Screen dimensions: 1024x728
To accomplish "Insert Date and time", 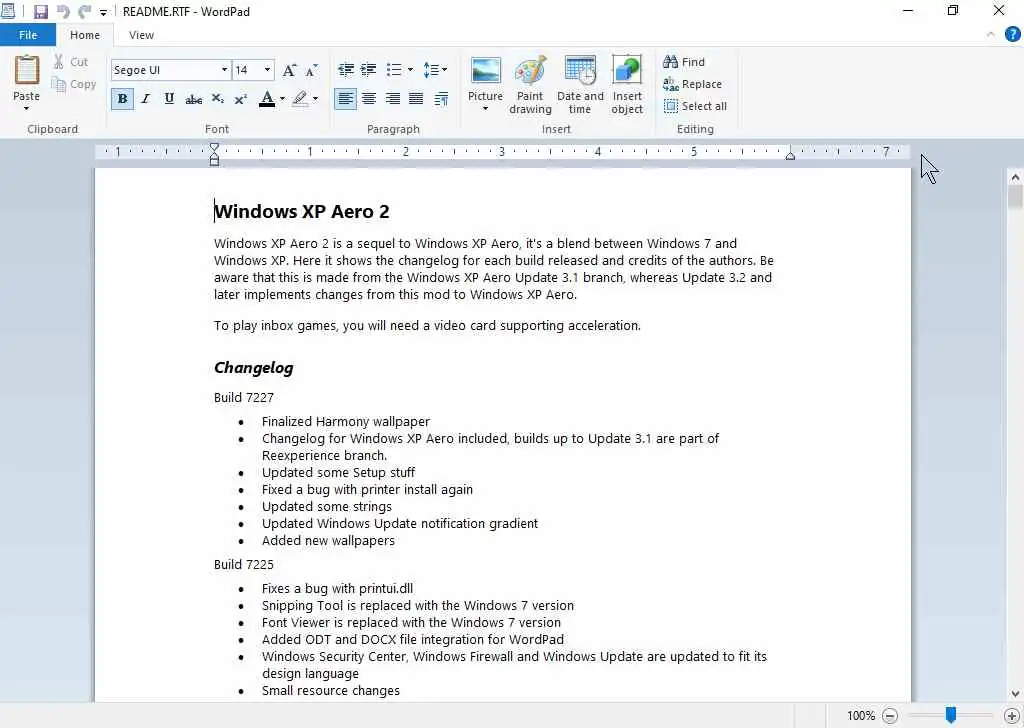I will click(x=580, y=85).
